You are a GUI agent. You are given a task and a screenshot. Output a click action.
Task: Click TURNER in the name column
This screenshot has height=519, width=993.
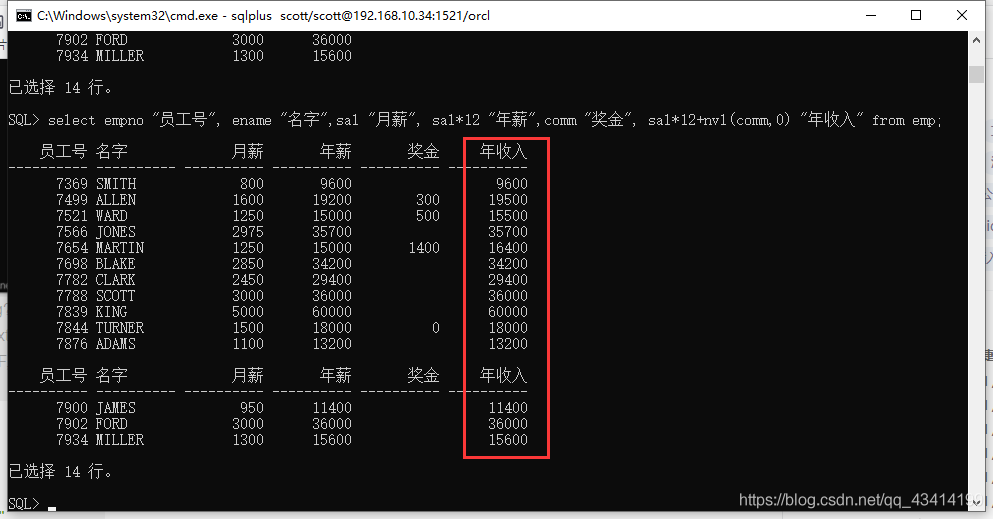pyautogui.click(x=120, y=327)
